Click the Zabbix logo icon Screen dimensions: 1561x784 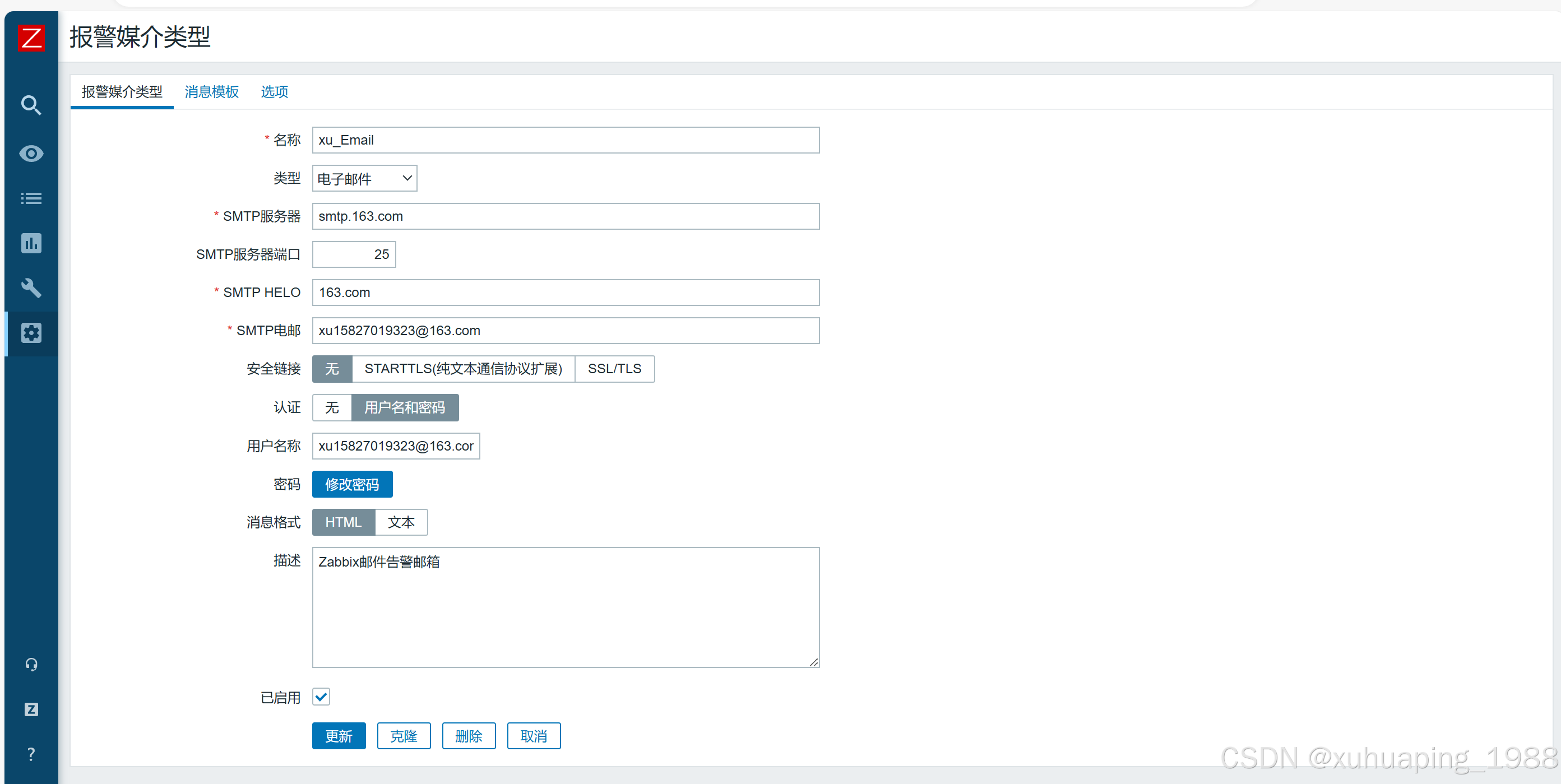point(31,38)
